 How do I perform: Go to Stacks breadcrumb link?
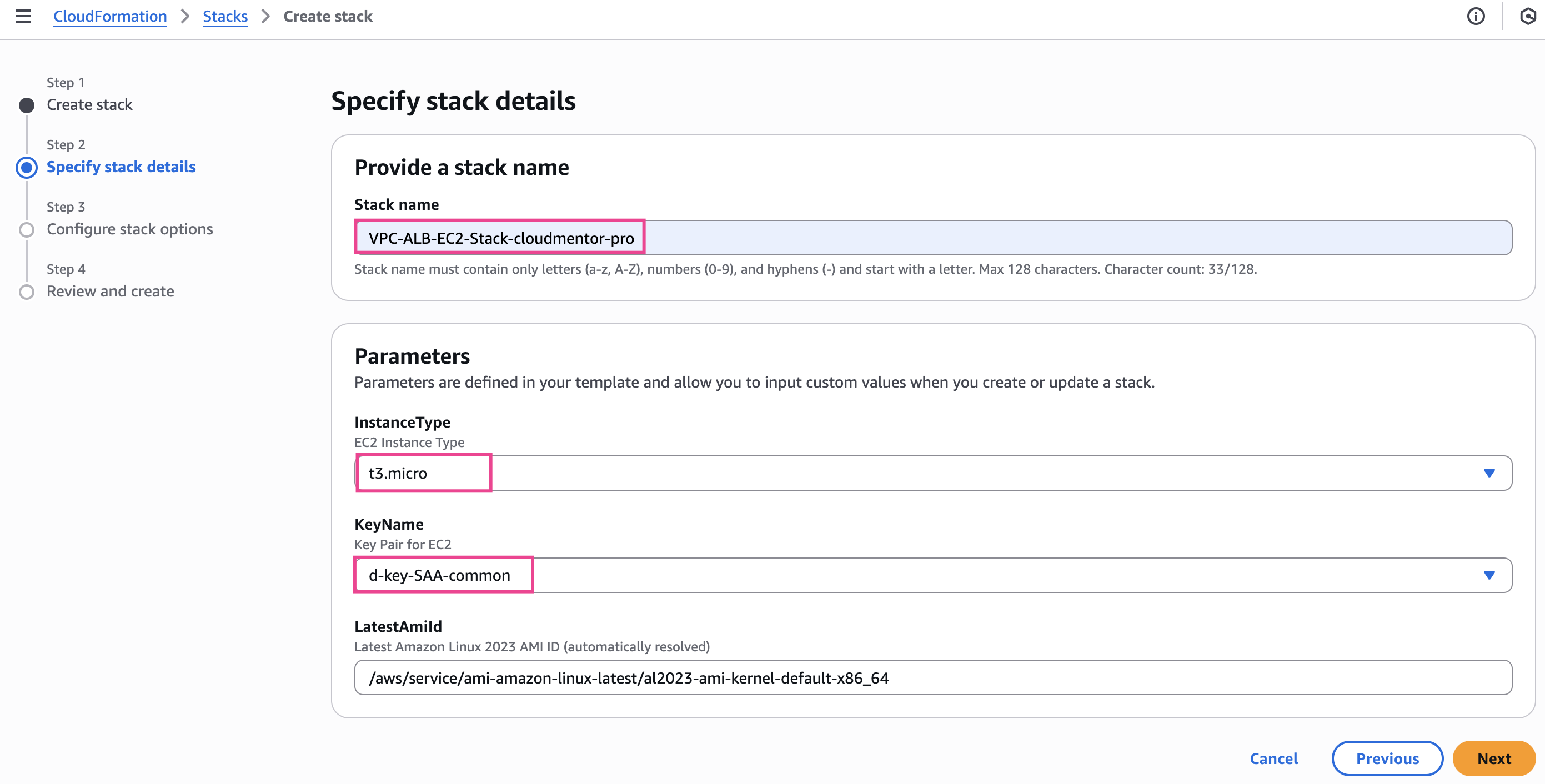pos(225,16)
